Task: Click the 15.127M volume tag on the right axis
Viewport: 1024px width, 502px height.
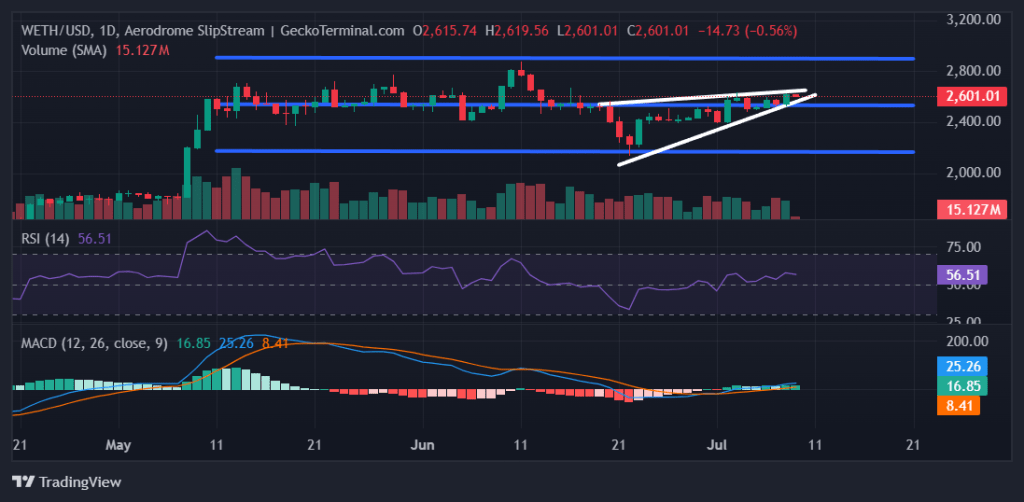Action: click(967, 210)
